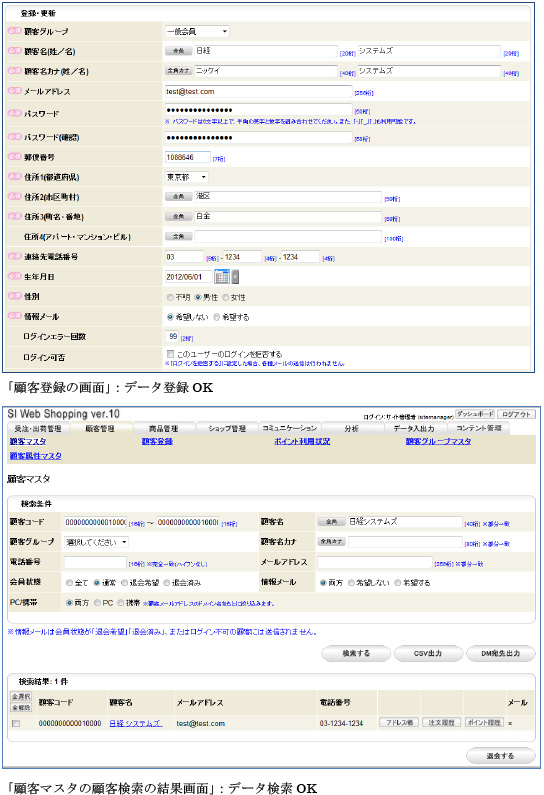544x795 pixels.
Task: Click the メールアドレス field with test@test.com
Action: [x=259, y=92]
